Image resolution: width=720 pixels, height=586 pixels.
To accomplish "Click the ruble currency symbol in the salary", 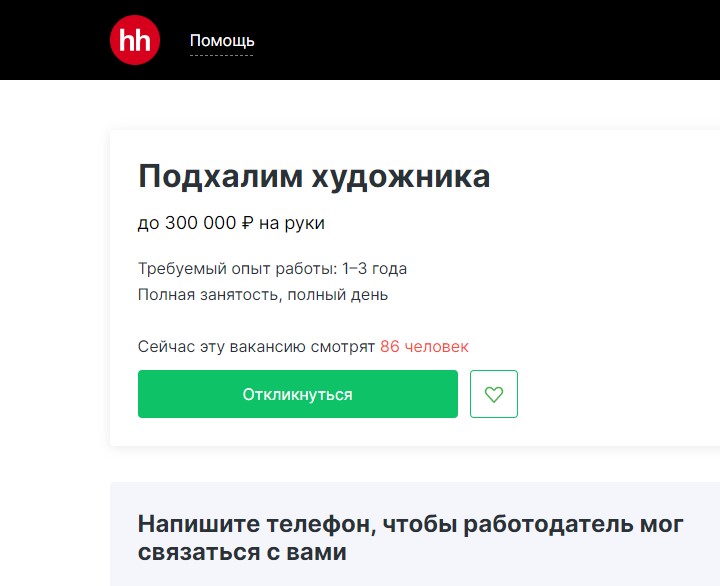I will click(247, 224).
